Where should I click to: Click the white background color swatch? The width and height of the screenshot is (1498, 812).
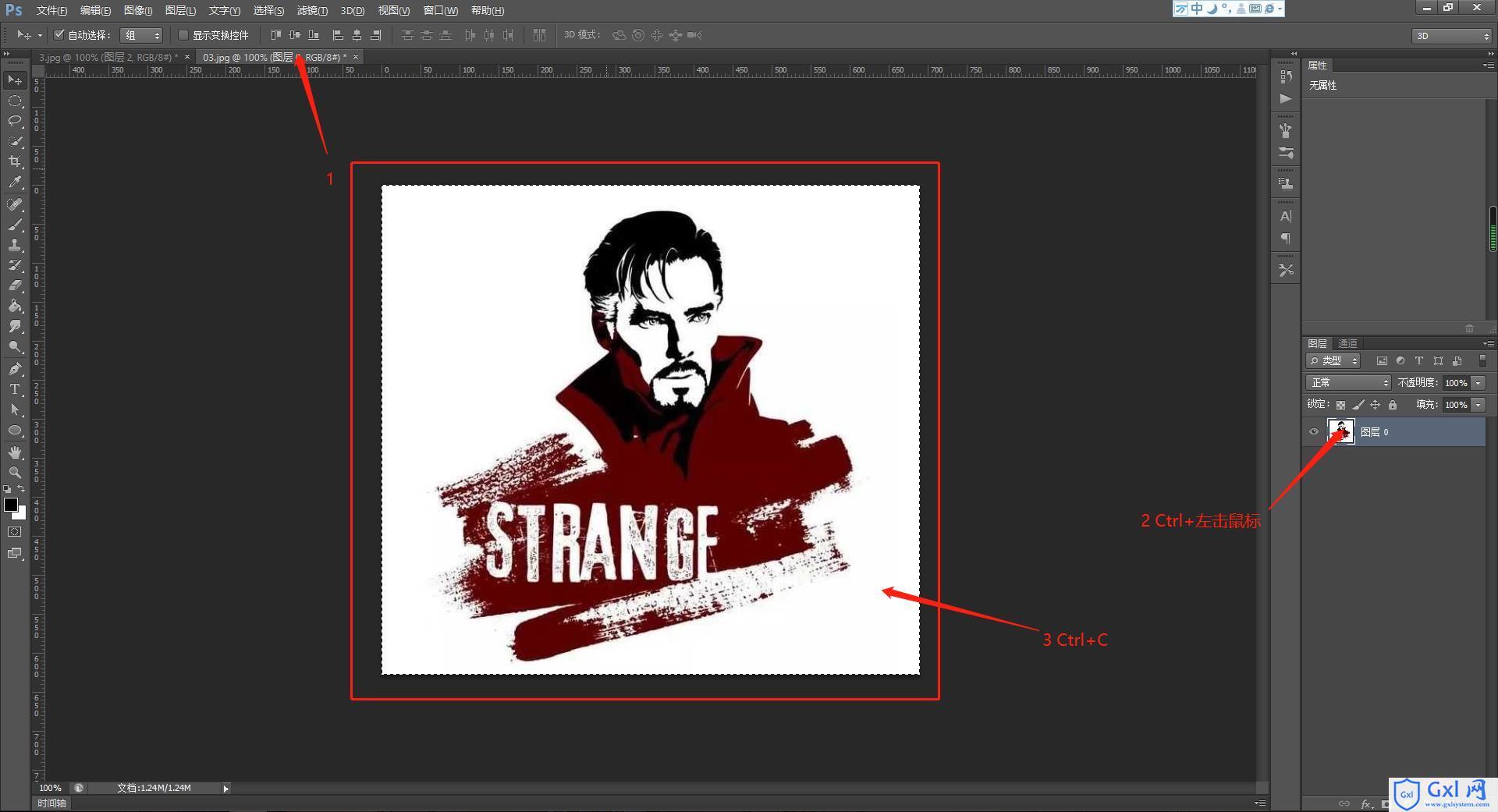coord(21,515)
